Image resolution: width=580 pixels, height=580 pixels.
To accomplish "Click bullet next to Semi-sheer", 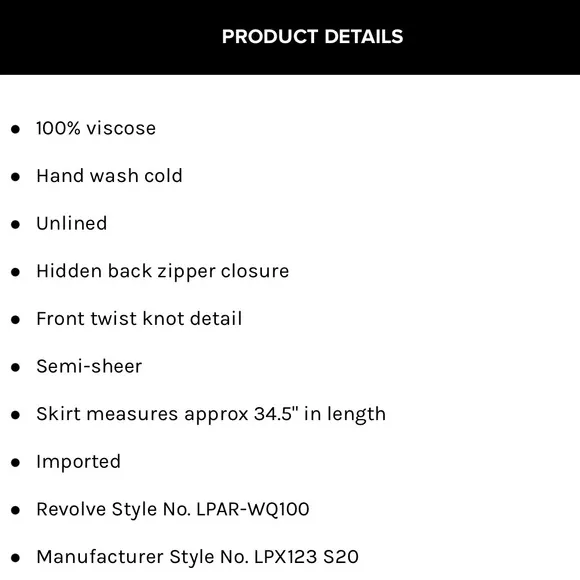I will click(15, 367).
